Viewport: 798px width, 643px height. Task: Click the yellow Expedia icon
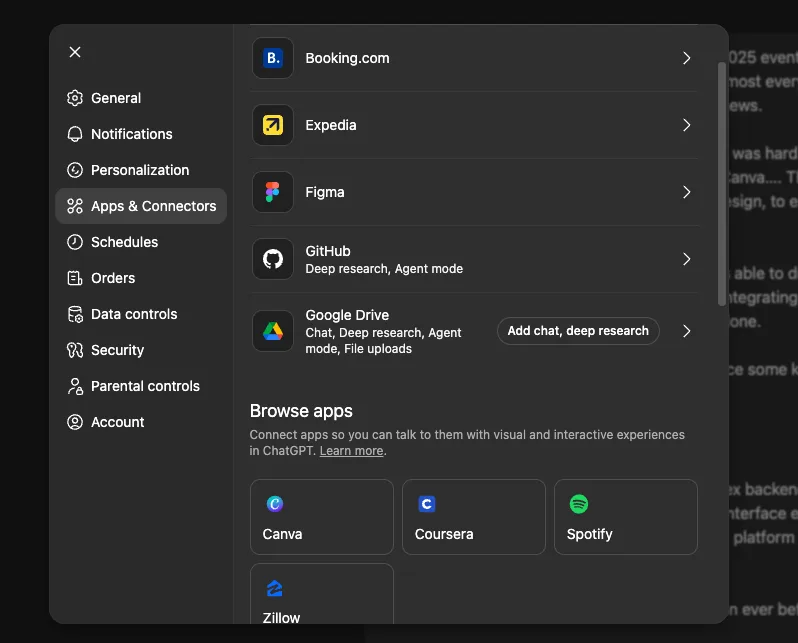click(273, 125)
